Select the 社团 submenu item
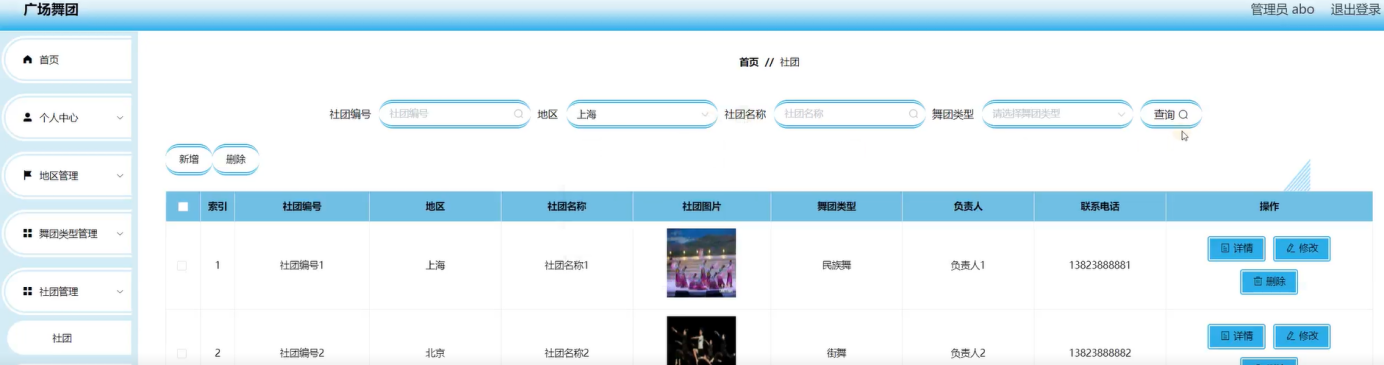Image resolution: width=1384 pixels, height=365 pixels. tap(69, 338)
